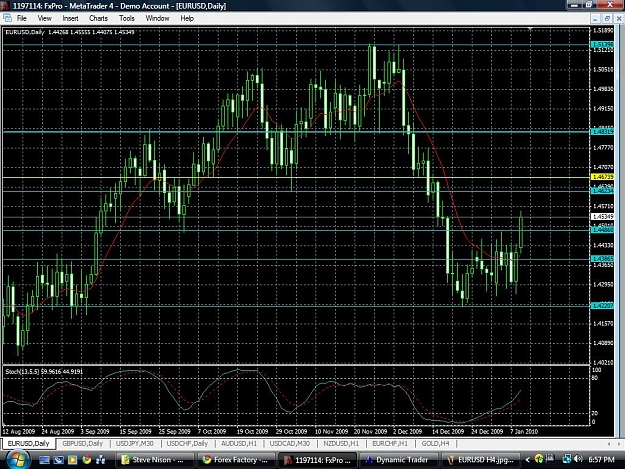Click the chart shift triangle marker

[530, 29]
